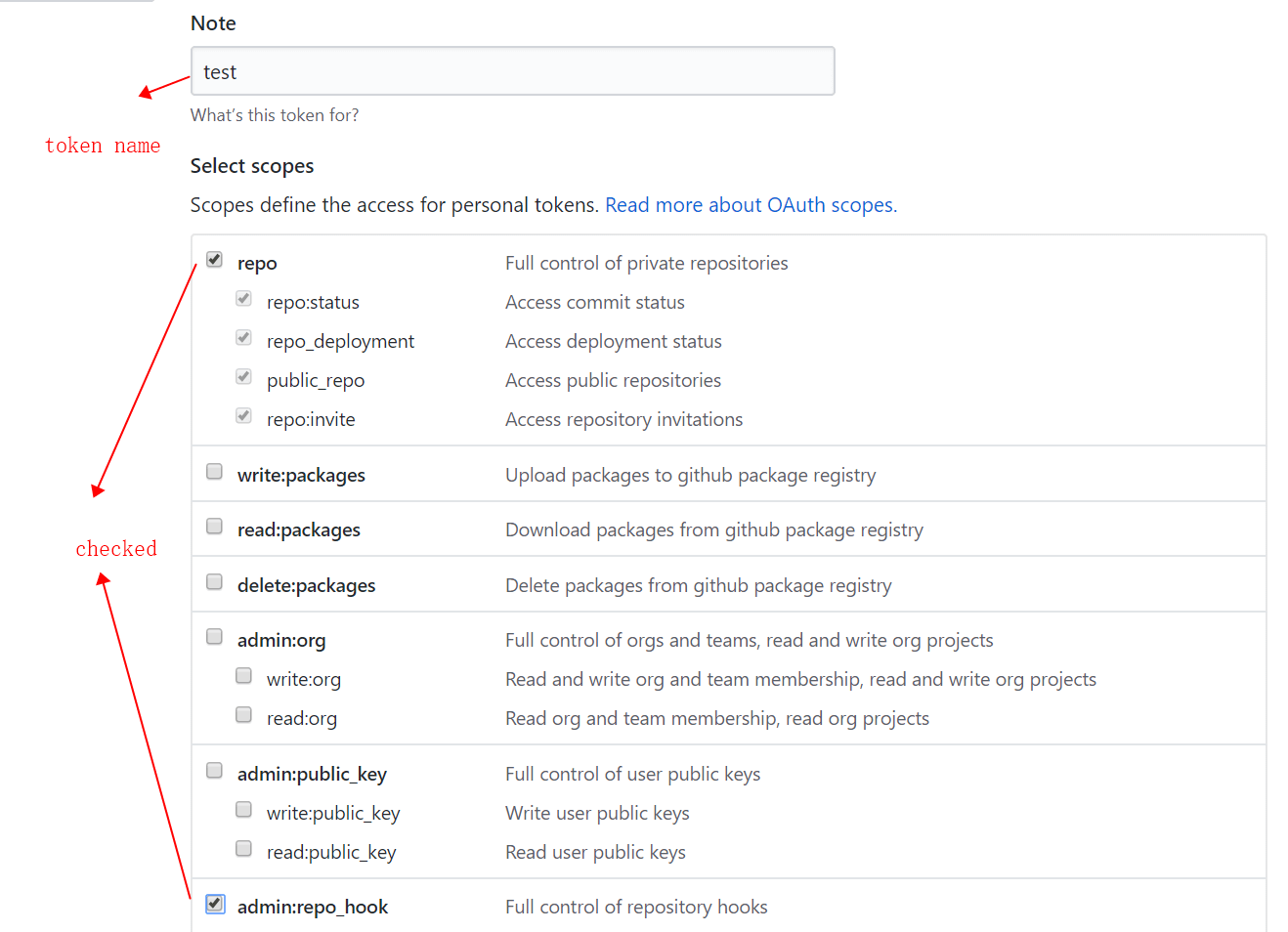
Task: Toggle the repo:invite checkbox
Action: coord(243,416)
